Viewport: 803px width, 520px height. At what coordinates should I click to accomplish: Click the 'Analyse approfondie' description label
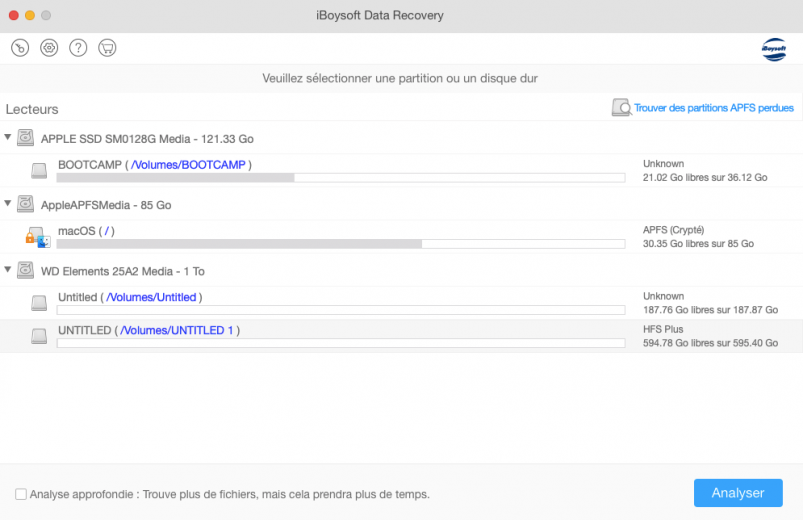tap(229, 494)
